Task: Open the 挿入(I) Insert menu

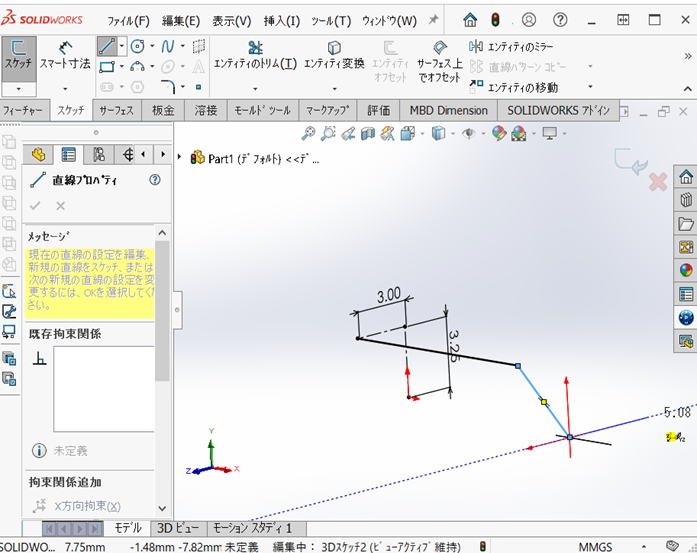Action: pyautogui.click(x=284, y=20)
